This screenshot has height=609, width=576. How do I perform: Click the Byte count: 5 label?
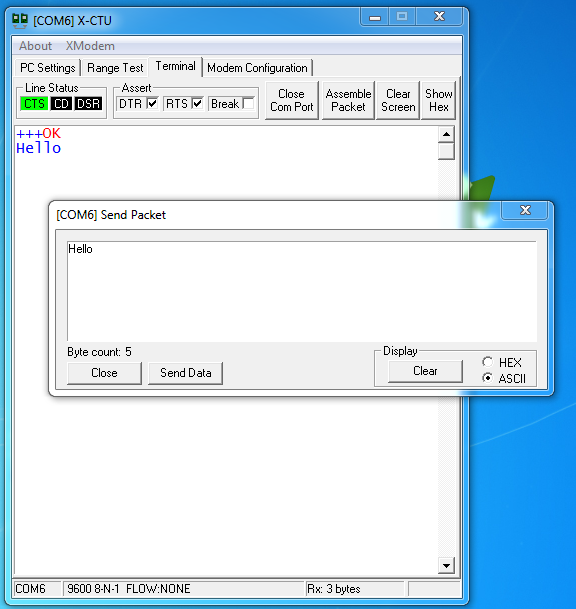pos(99,352)
